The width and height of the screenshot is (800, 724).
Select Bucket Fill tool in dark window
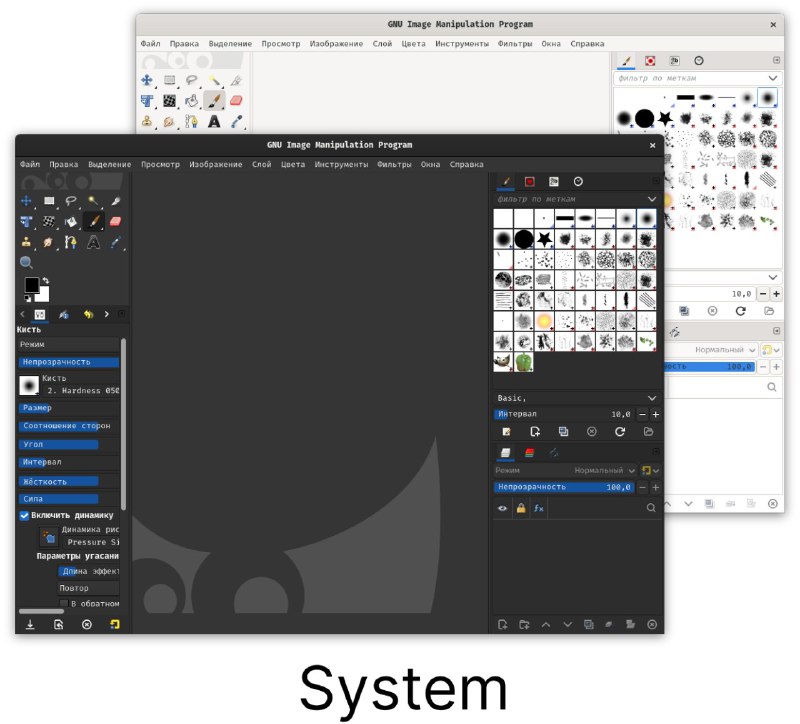pyautogui.click(x=71, y=221)
